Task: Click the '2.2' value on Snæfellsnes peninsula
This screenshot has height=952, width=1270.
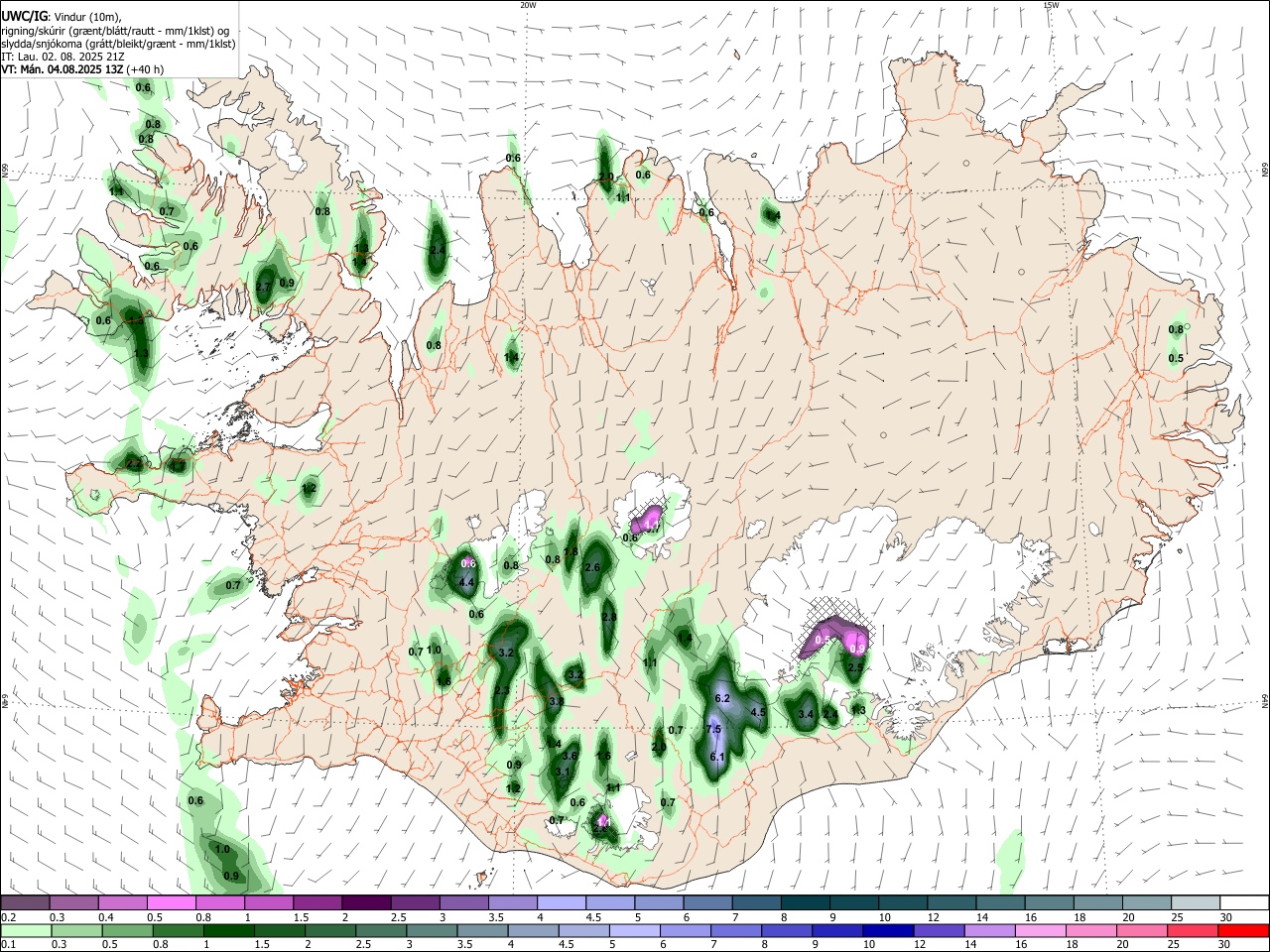Action: click(x=134, y=463)
